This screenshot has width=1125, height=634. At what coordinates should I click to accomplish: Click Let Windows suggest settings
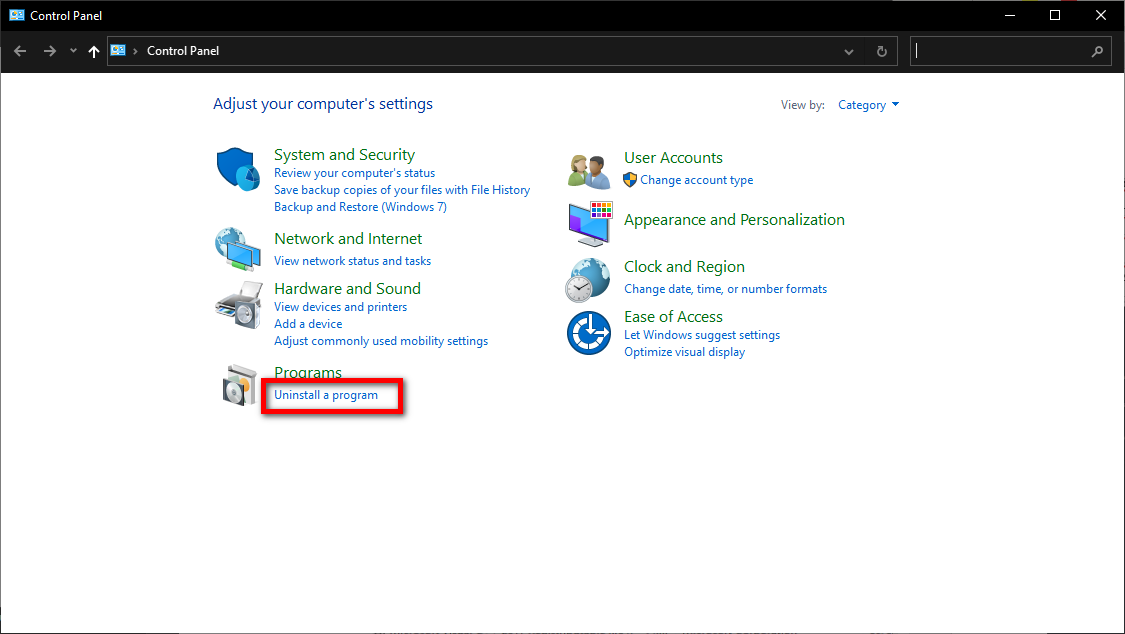[x=702, y=335]
